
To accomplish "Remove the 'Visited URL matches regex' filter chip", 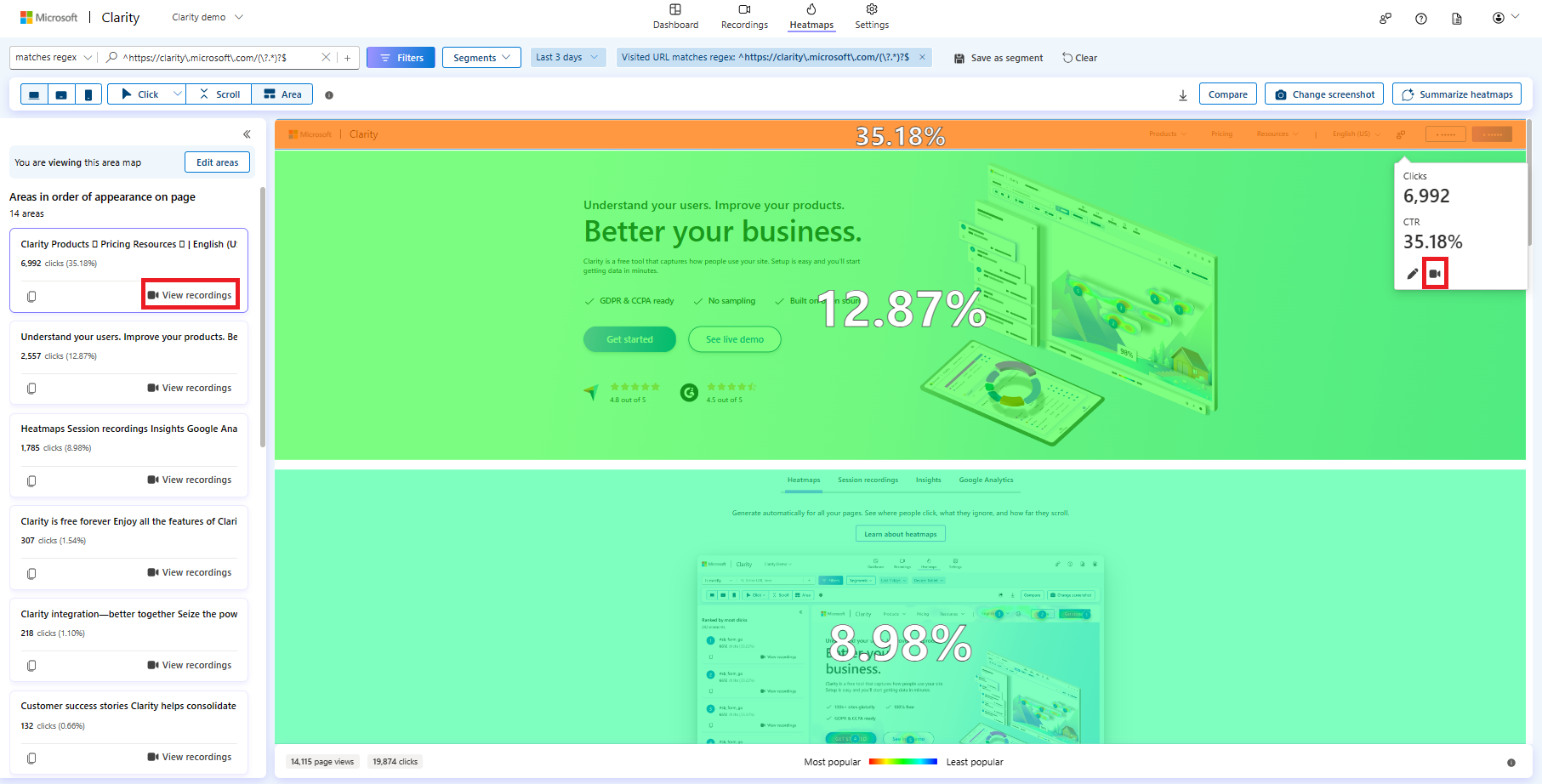I will click(922, 58).
